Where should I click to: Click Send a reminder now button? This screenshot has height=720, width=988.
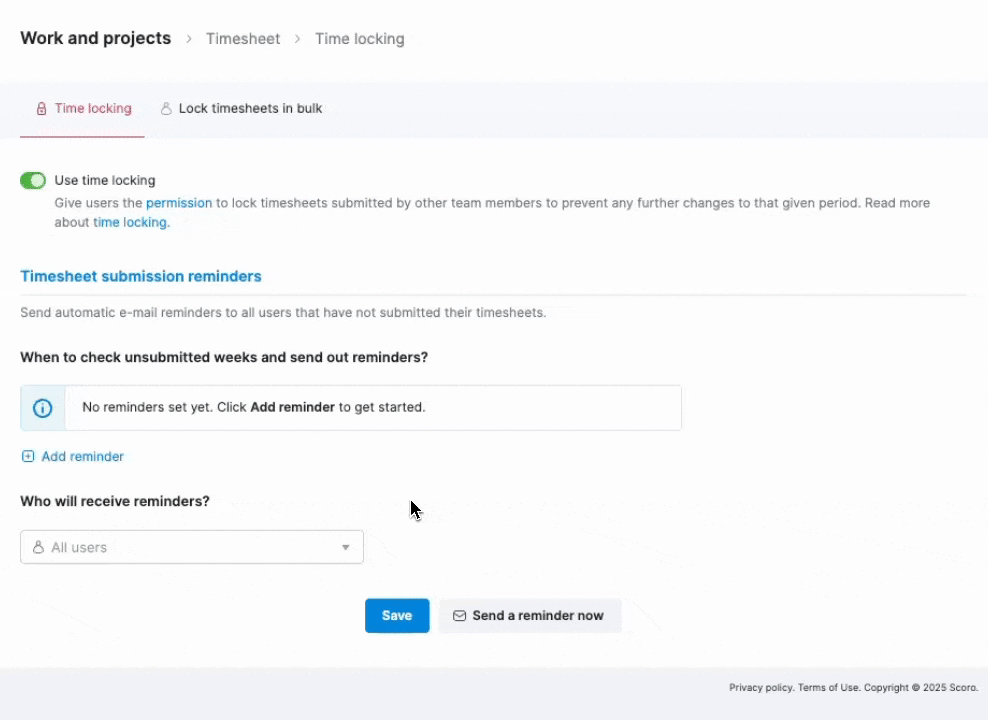[x=529, y=615]
